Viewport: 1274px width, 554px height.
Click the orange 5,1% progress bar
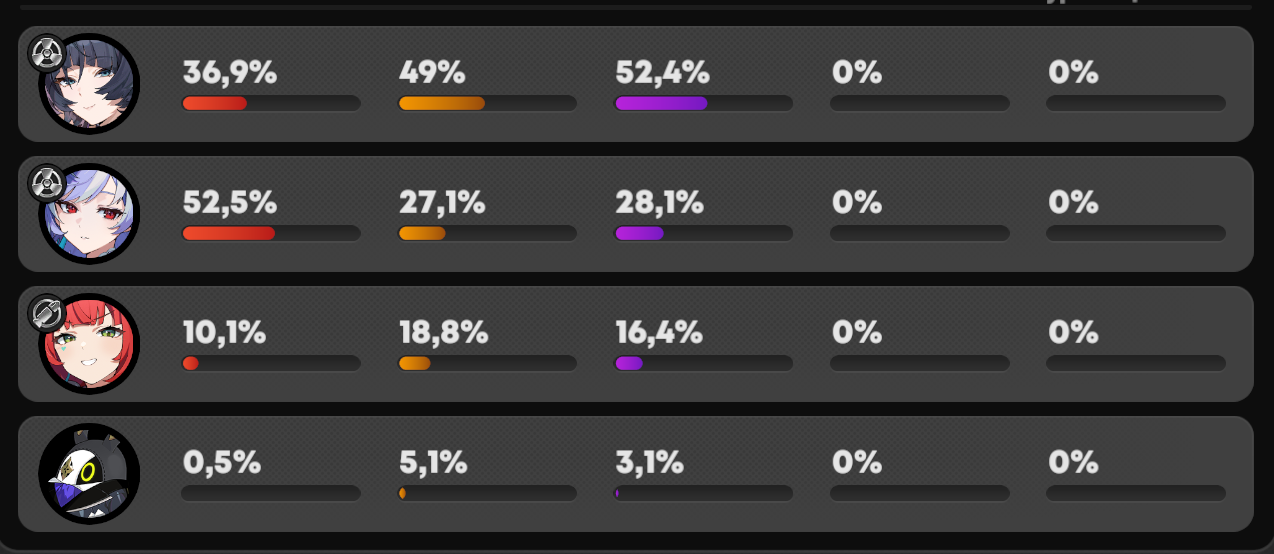pos(487,493)
